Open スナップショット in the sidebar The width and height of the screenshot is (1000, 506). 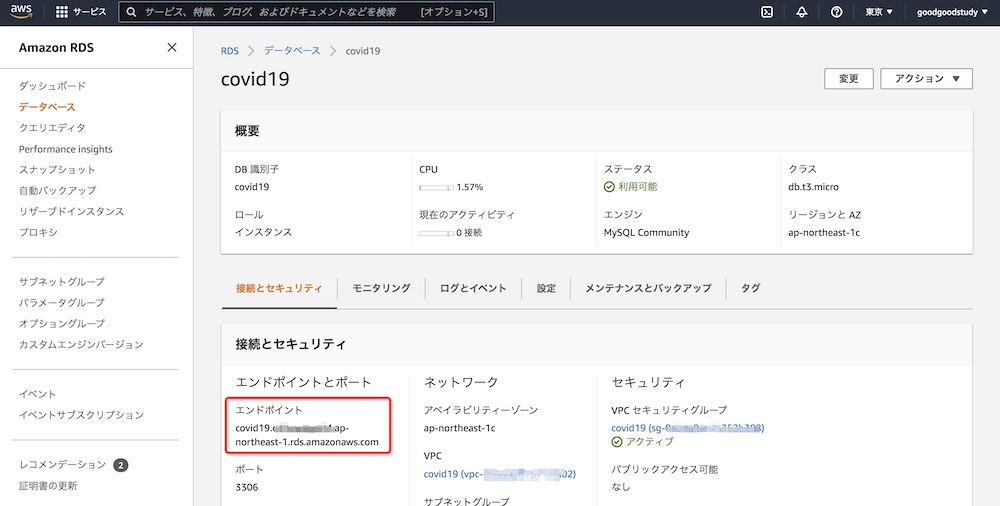[57, 170]
